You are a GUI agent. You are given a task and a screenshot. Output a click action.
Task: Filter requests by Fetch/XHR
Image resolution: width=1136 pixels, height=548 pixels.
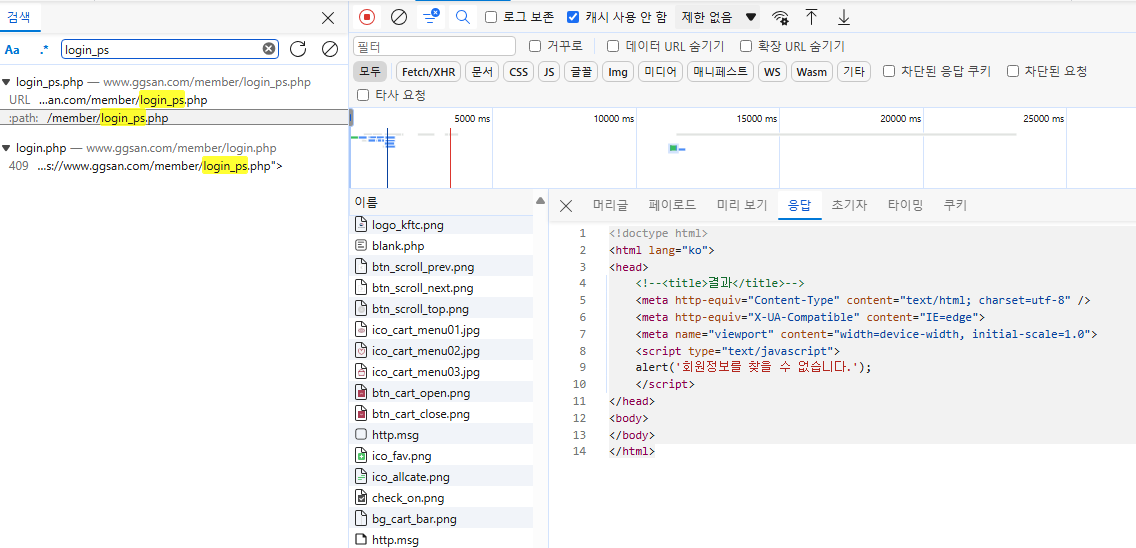[428, 71]
